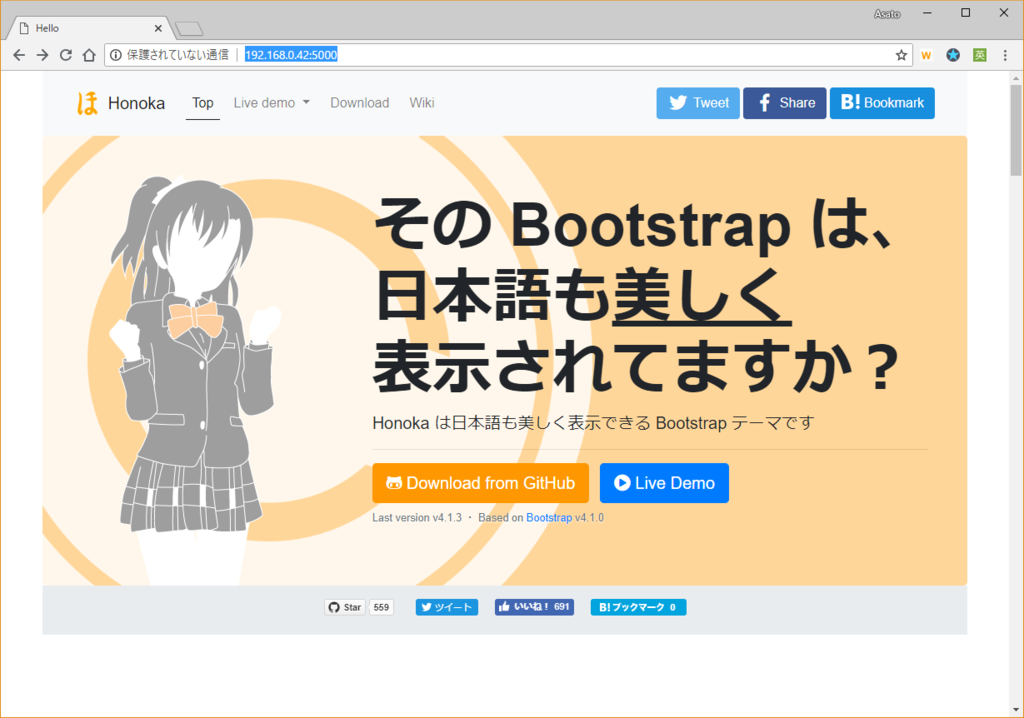The image size is (1024, 718).
Task: Open the orange W extension icon
Action: (926, 56)
